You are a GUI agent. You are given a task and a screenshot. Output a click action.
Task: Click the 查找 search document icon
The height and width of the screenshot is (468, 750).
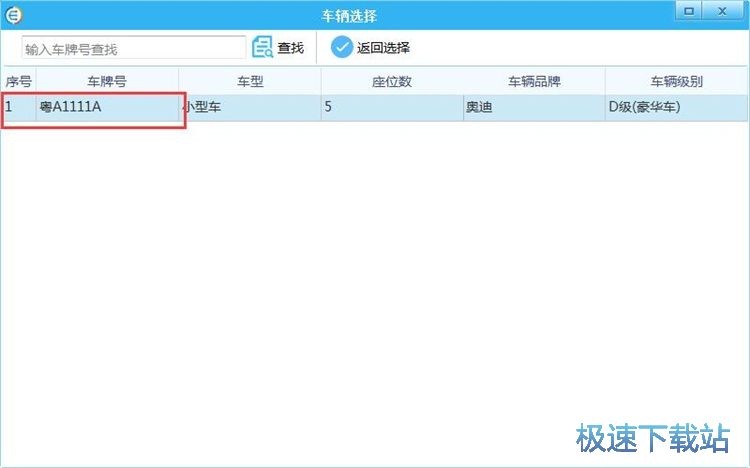click(262, 47)
